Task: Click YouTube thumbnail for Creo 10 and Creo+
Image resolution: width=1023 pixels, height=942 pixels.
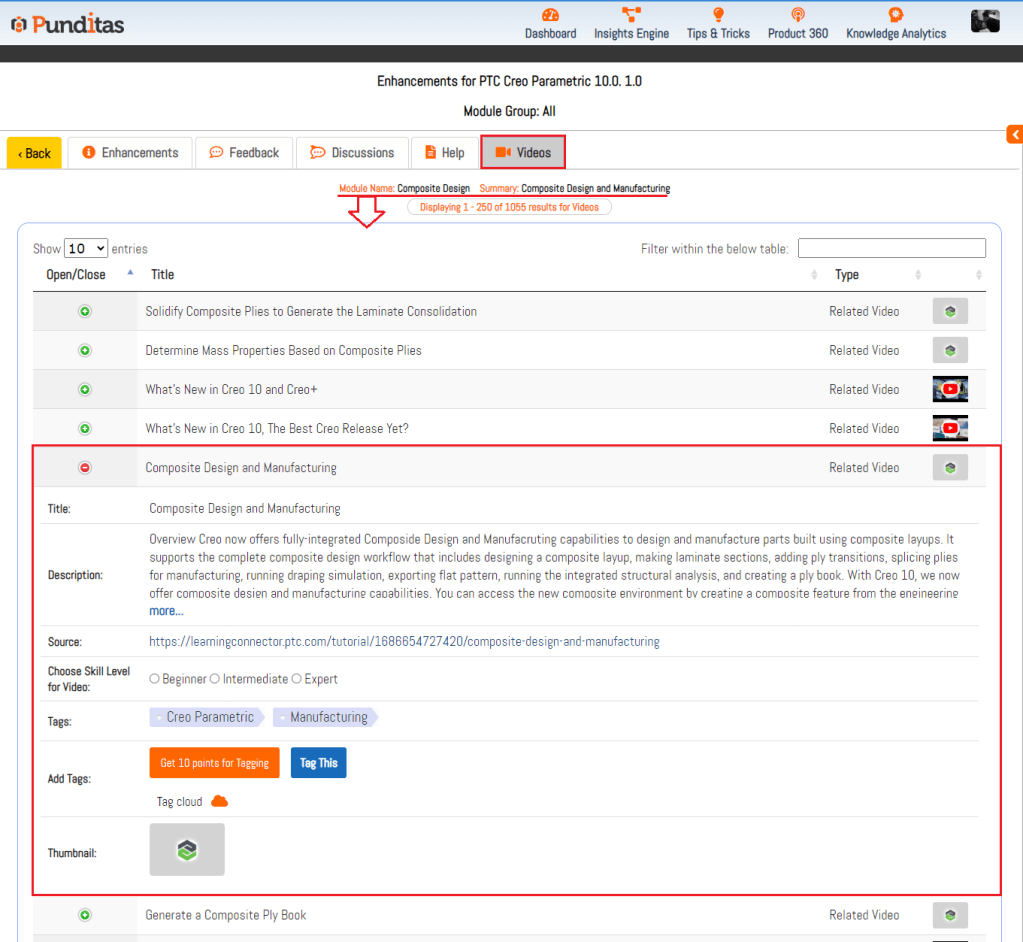Action: (x=950, y=389)
